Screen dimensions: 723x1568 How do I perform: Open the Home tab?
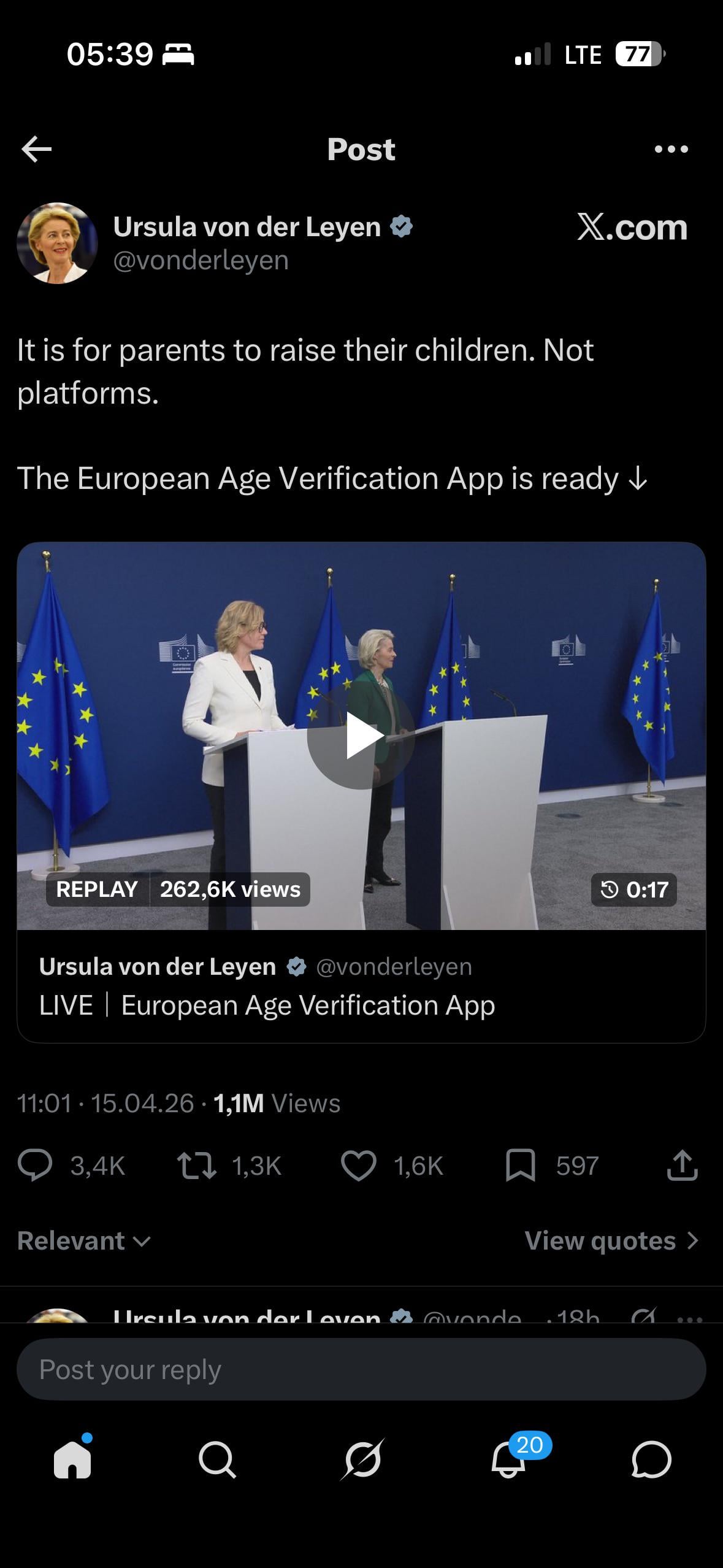click(72, 1459)
